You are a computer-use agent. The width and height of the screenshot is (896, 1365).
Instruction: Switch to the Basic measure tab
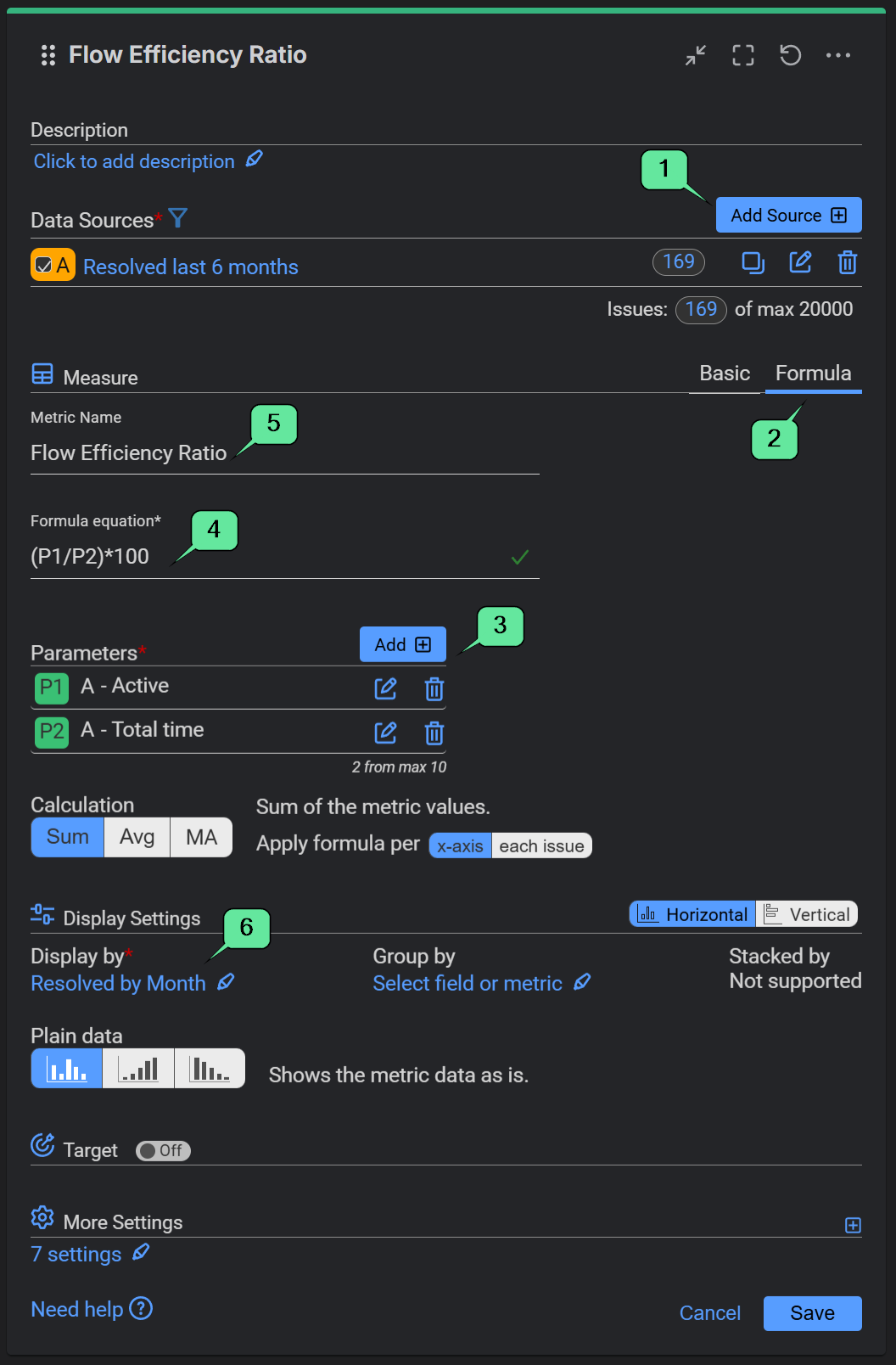click(725, 374)
